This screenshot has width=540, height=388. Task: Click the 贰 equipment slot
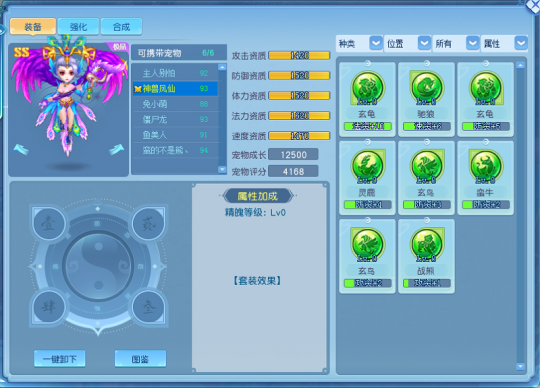coord(149,224)
